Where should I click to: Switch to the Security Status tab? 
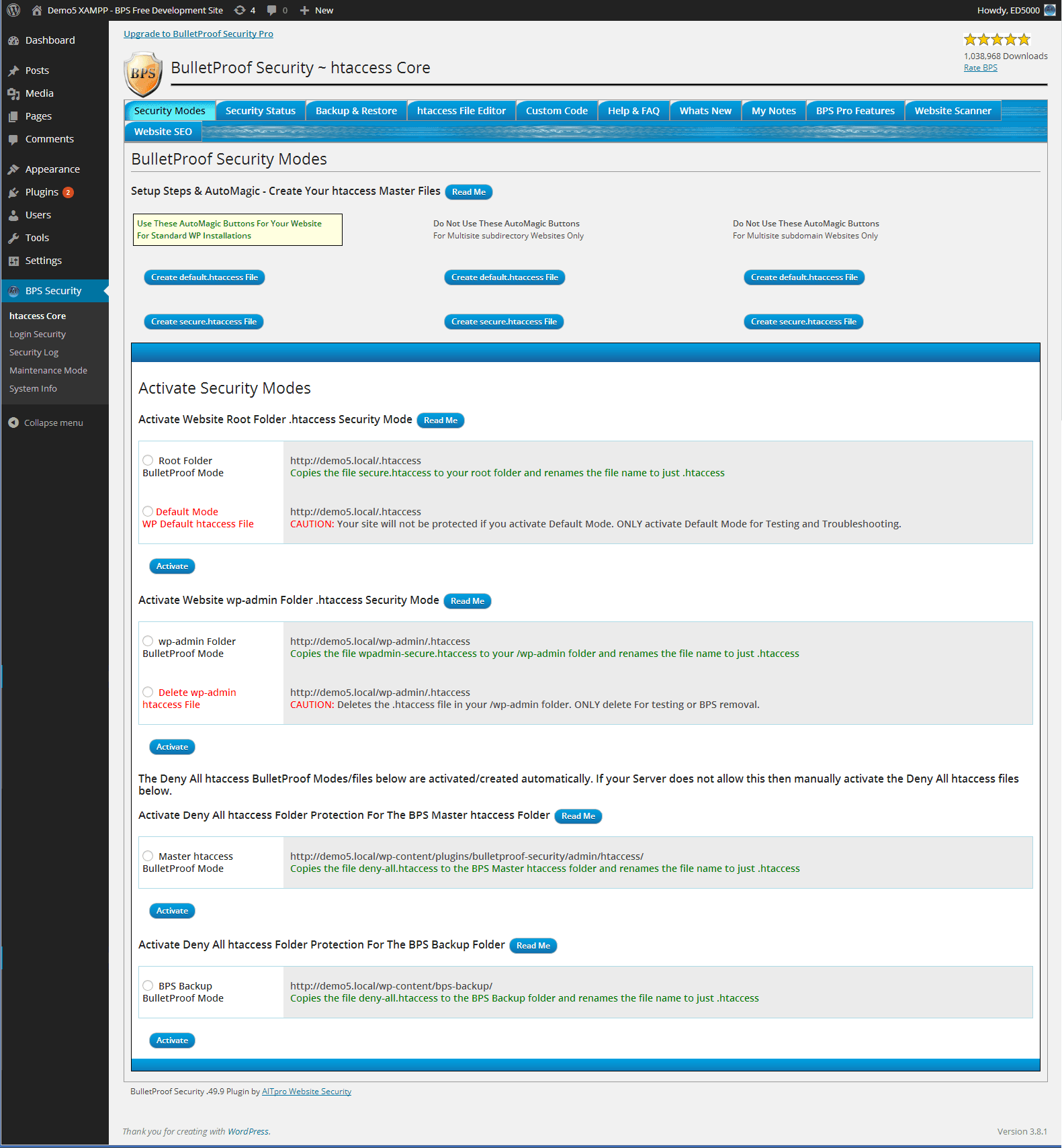260,111
